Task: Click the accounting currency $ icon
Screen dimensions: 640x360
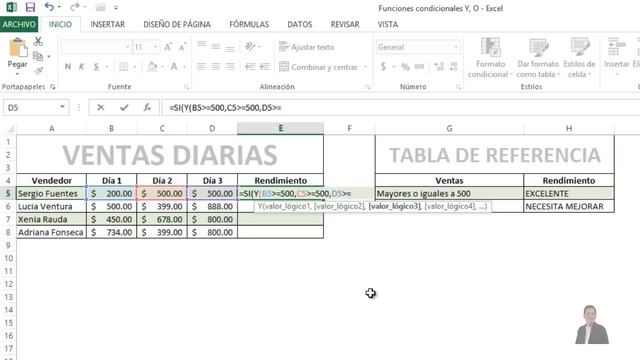Action: pos(383,67)
